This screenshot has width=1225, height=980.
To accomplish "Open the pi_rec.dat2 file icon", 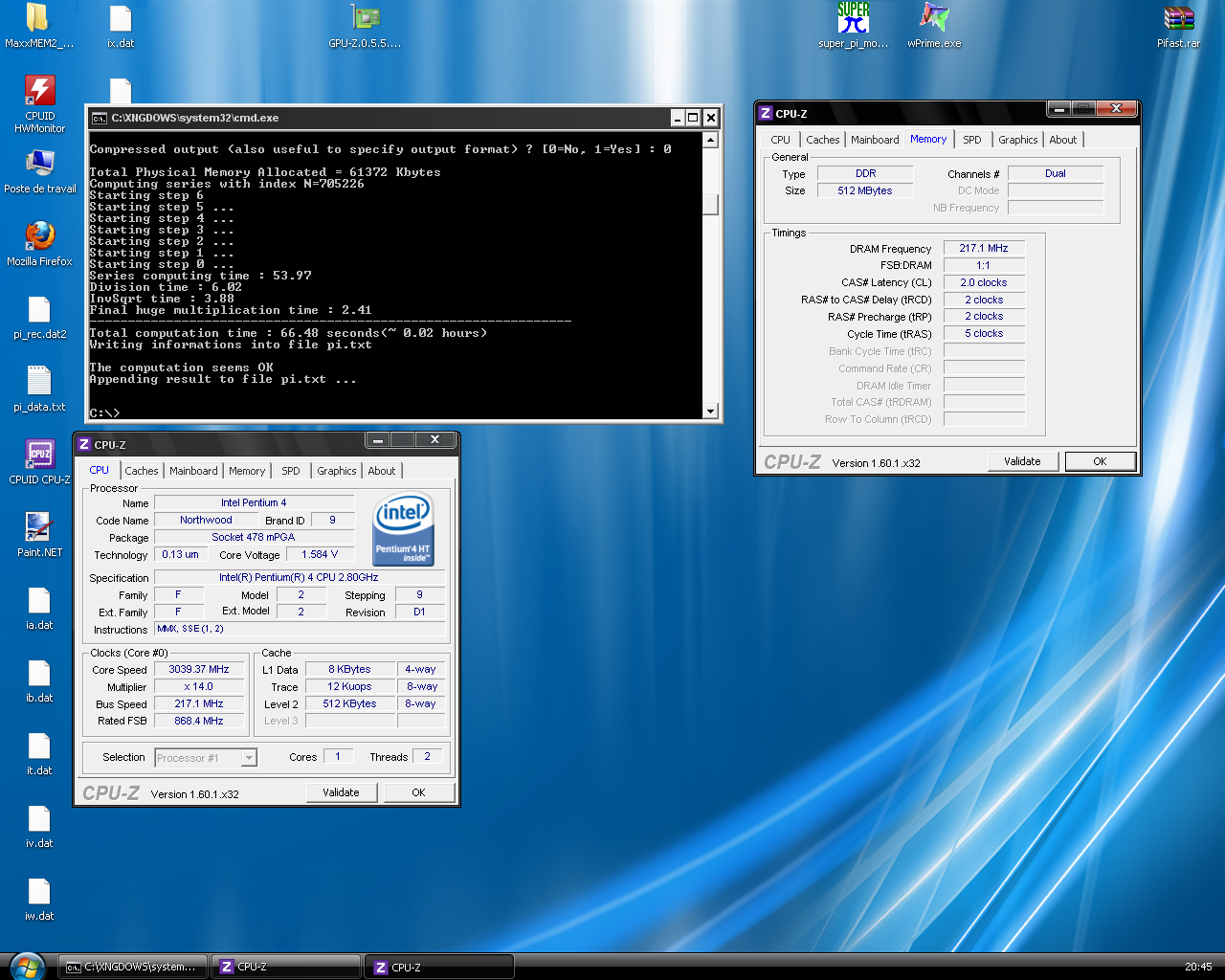I will click(x=39, y=308).
